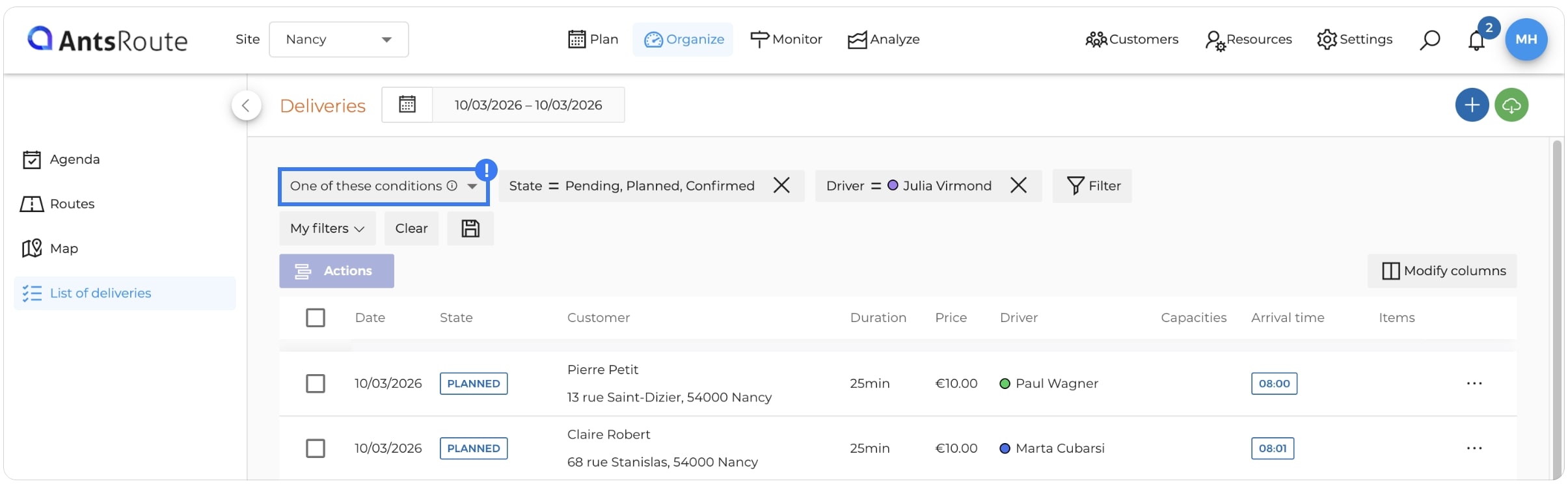Click the PLANNED badge in Claire Robert row
1568x486 pixels.
tap(474, 448)
